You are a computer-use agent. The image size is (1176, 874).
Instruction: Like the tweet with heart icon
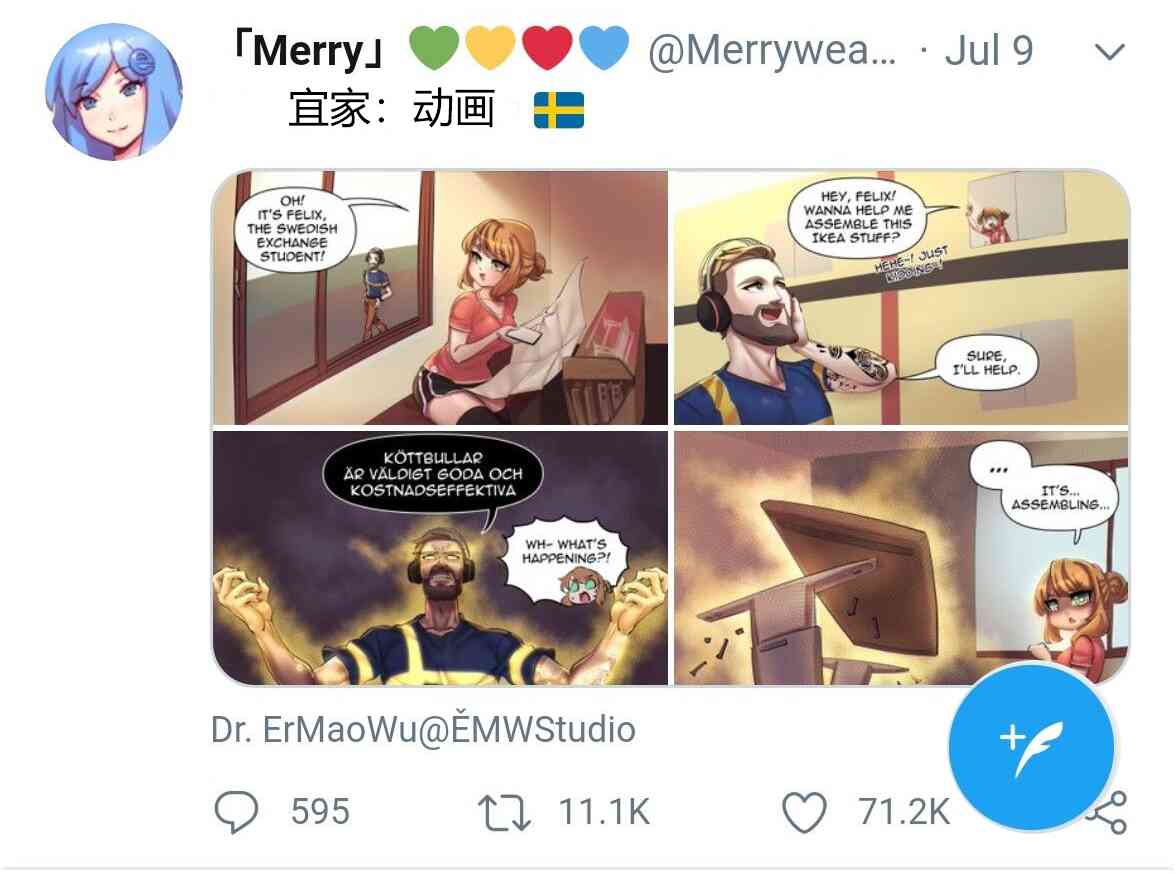pos(804,812)
